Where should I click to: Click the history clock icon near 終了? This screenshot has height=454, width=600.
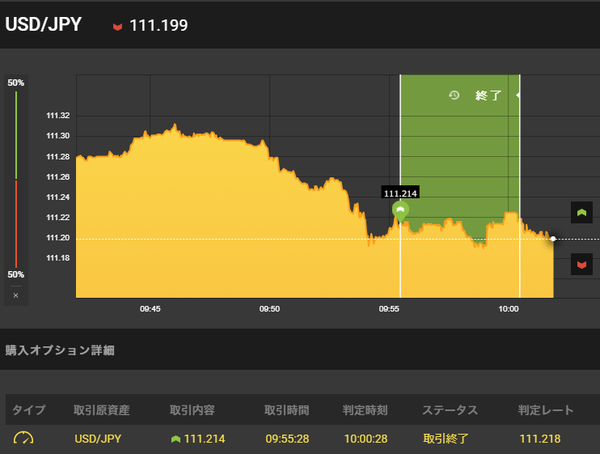tap(454, 95)
